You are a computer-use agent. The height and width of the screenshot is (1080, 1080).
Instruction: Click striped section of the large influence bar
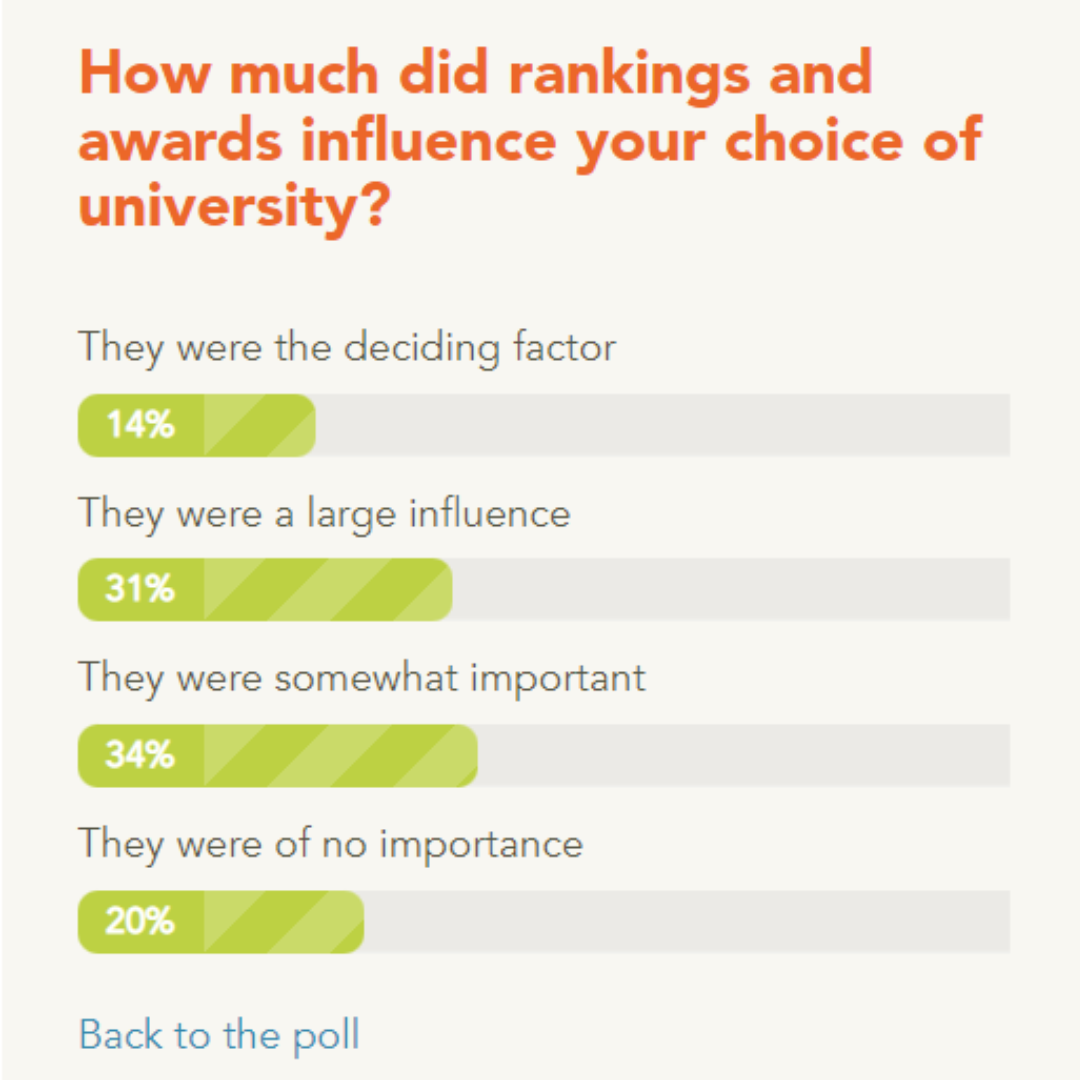(328, 590)
